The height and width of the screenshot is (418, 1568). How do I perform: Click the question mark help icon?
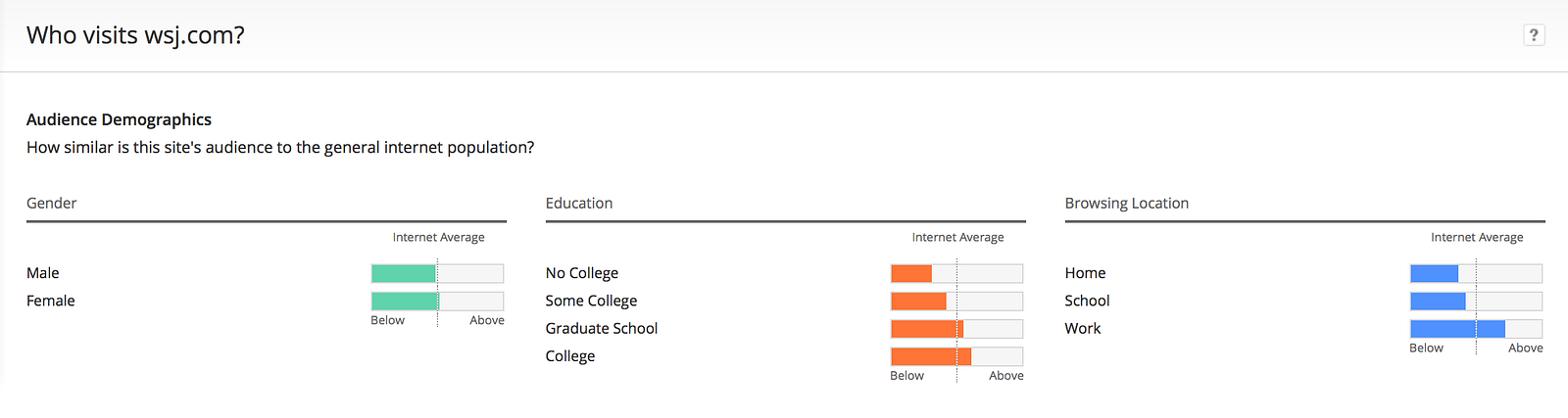click(1534, 35)
